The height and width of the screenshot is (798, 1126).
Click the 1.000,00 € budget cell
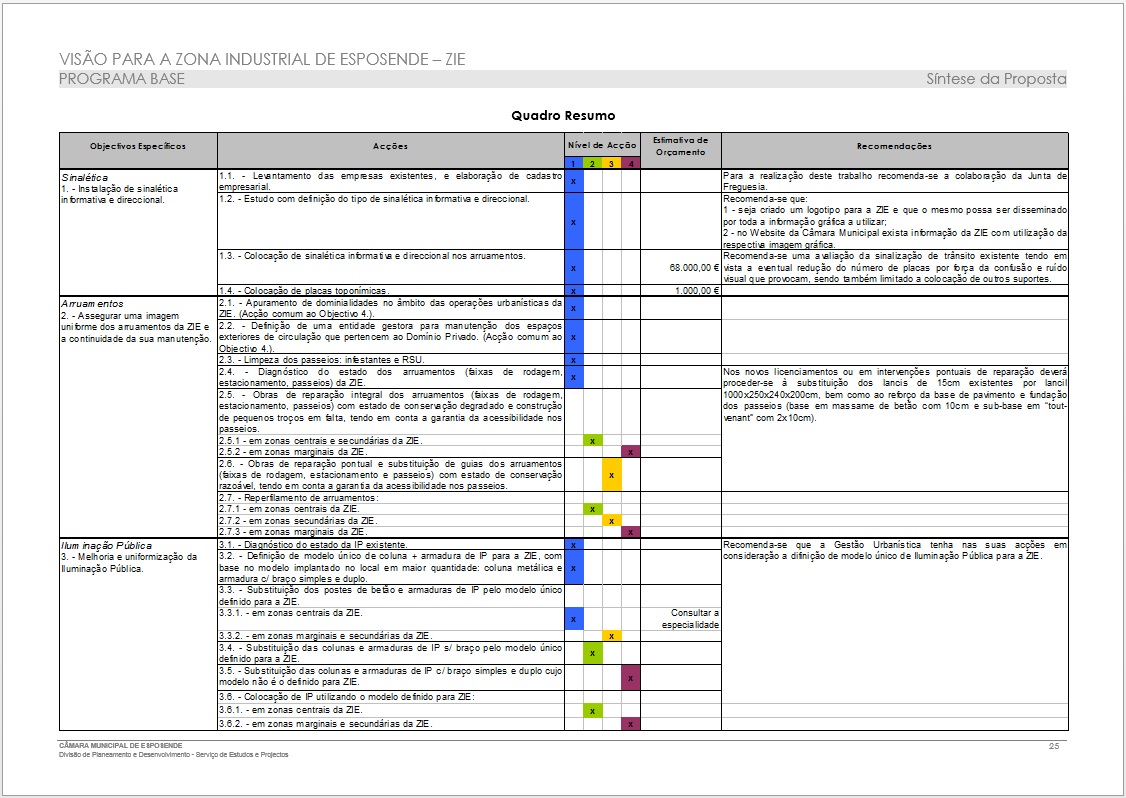[696, 291]
